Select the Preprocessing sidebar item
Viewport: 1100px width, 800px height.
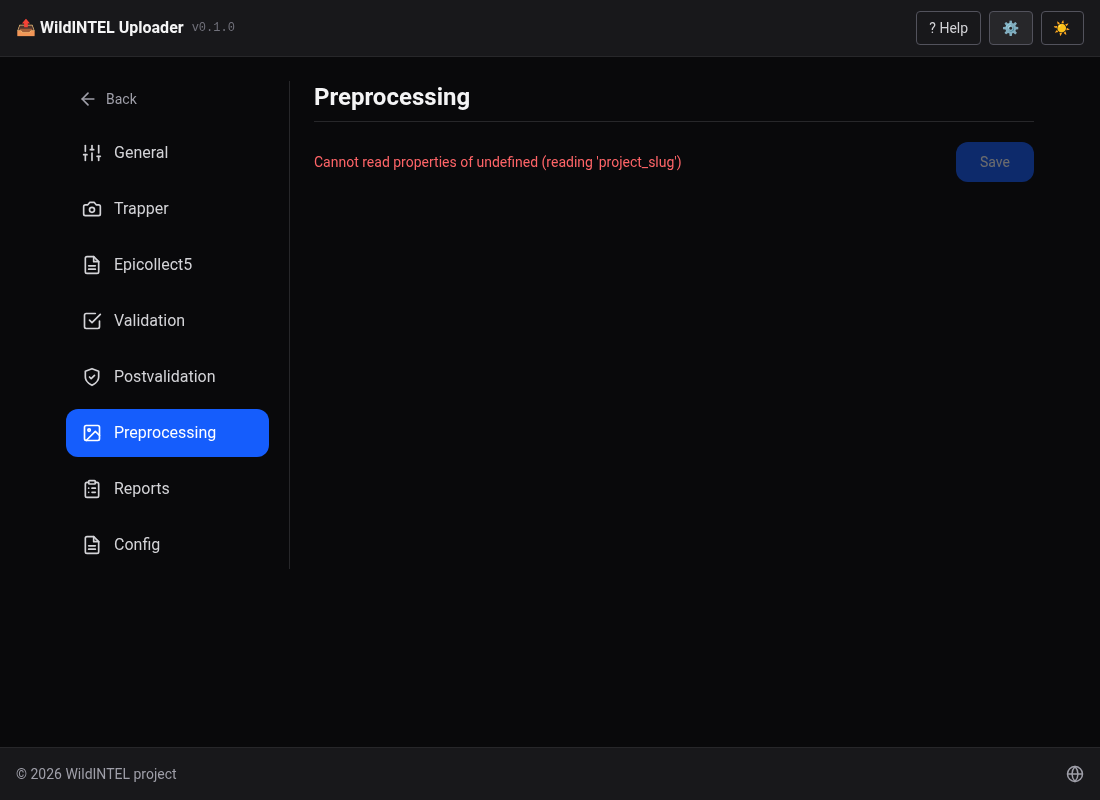click(167, 433)
